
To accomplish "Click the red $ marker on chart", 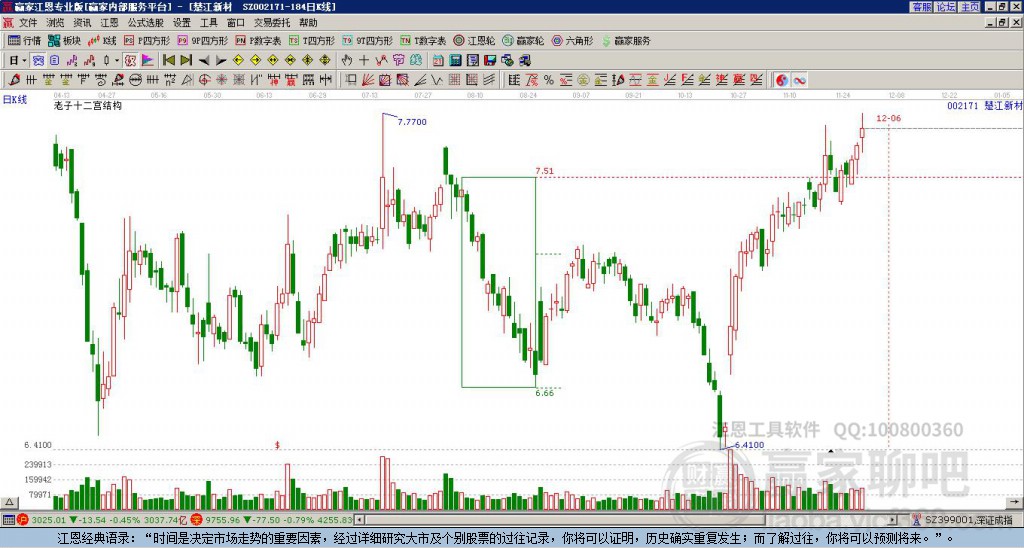I will pos(277,445).
